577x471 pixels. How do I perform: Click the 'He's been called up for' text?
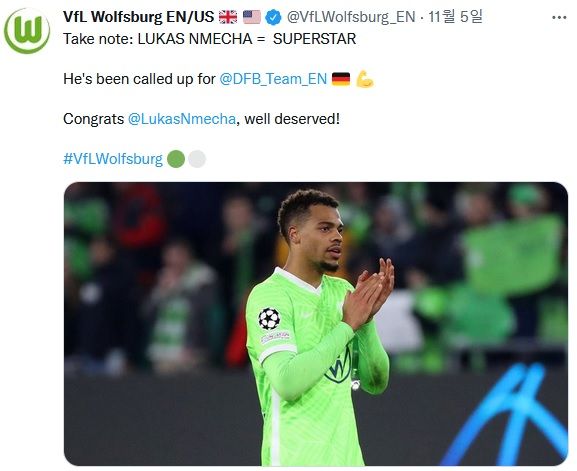[139, 79]
